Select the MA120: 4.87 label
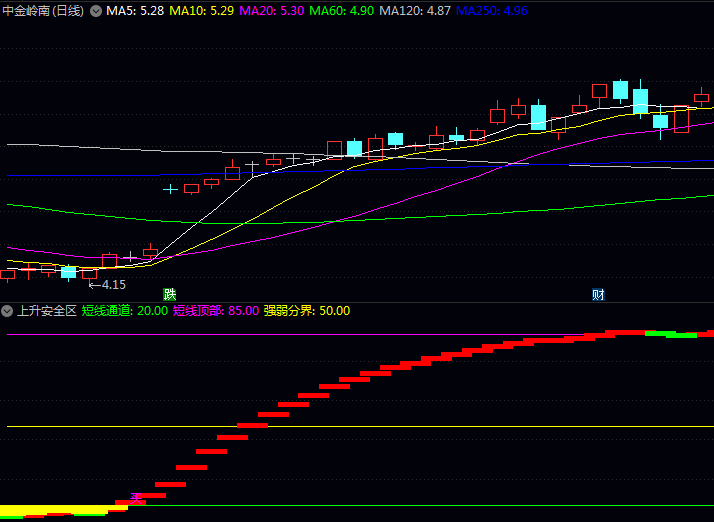Screen dimensions: 714x522 tap(415, 11)
